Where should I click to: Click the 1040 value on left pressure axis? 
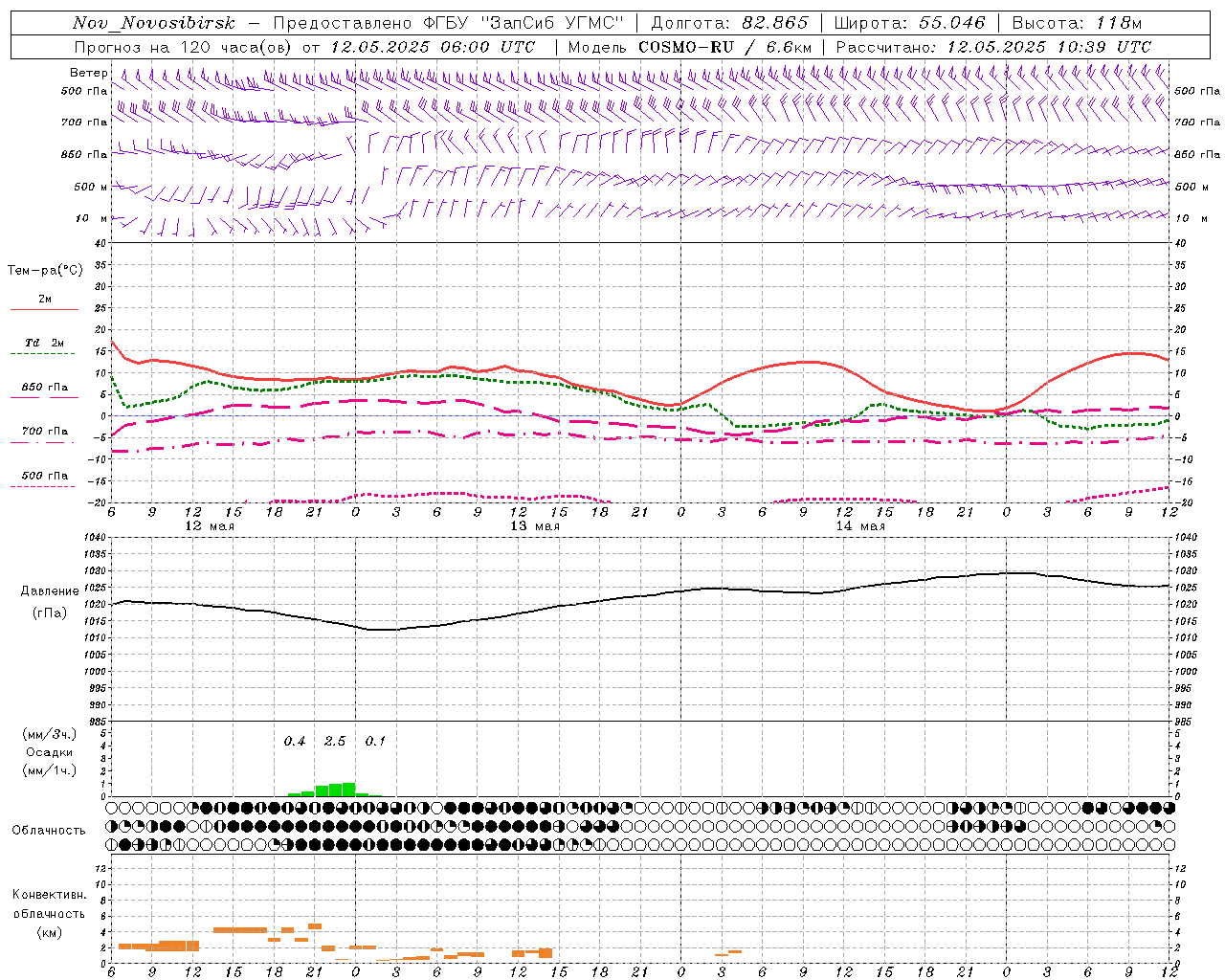(x=95, y=537)
